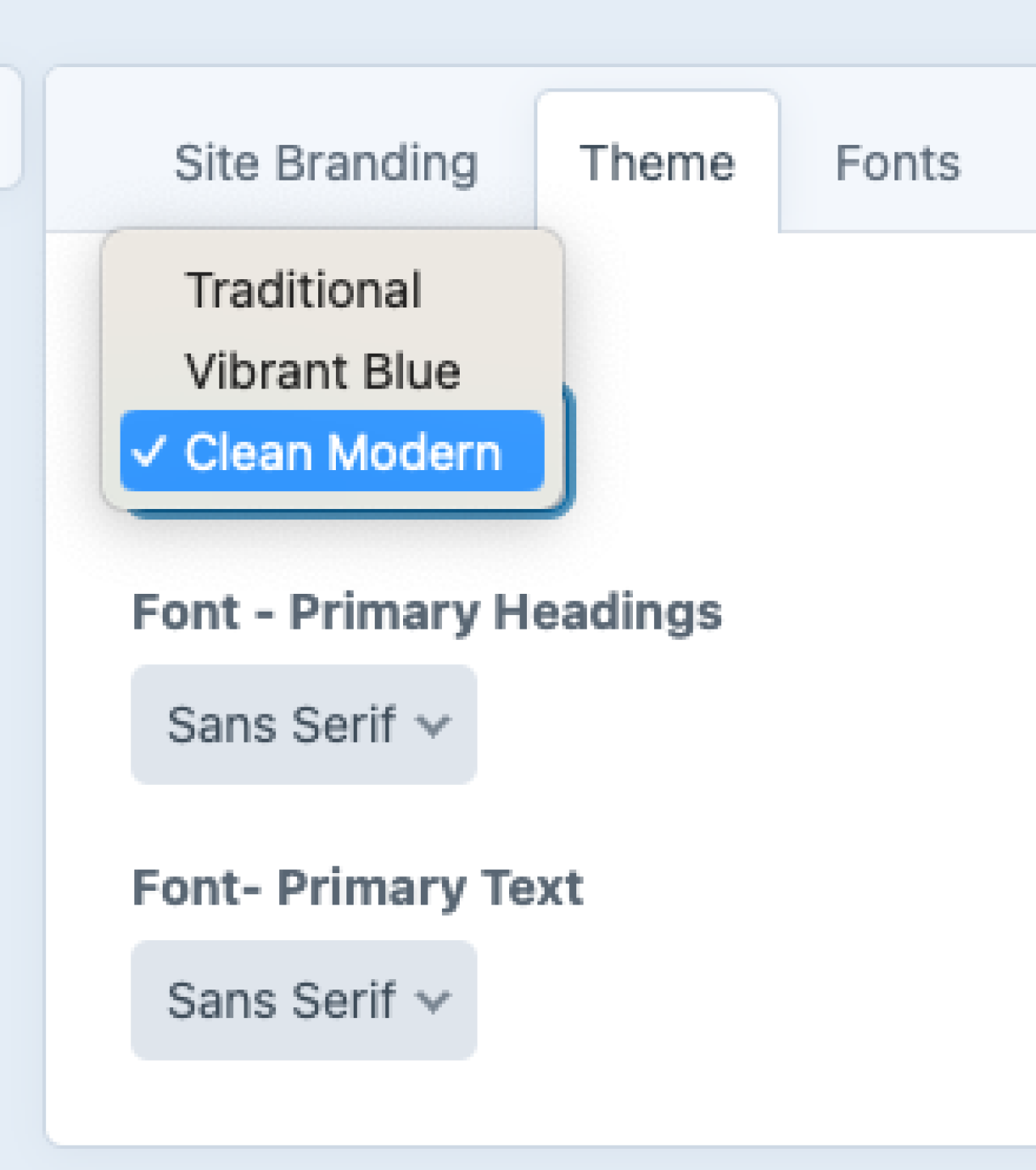Click the Sans Serif button under Primary Headings
Viewport: 1036px width, 1170px height.
pos(303,723)
